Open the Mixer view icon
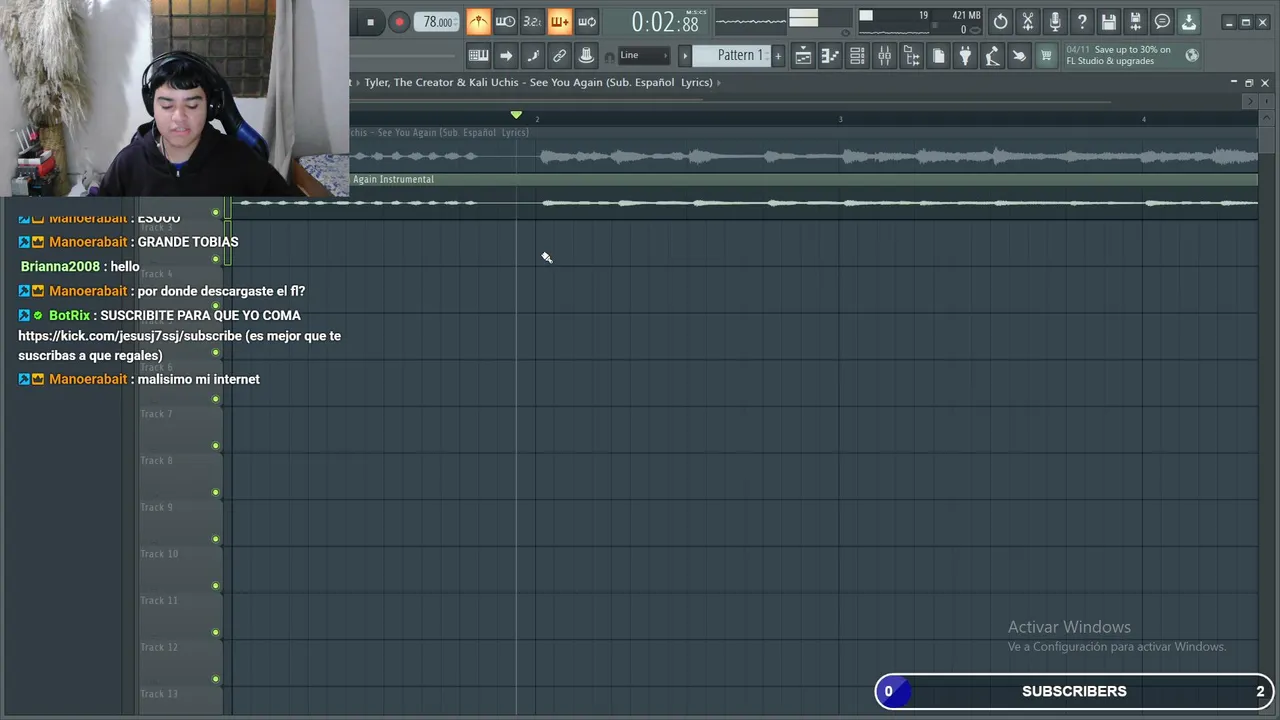1280x720 pixels. click(884, 56)
